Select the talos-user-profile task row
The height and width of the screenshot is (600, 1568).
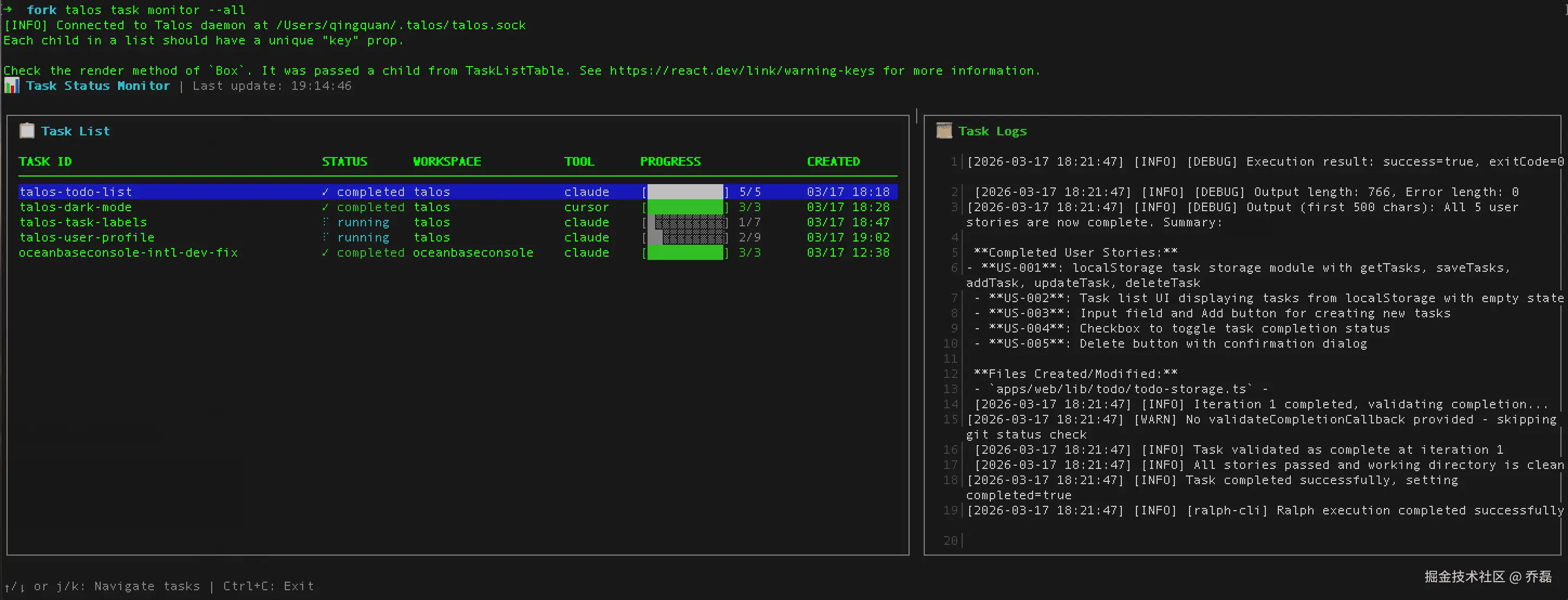[87, 237]
